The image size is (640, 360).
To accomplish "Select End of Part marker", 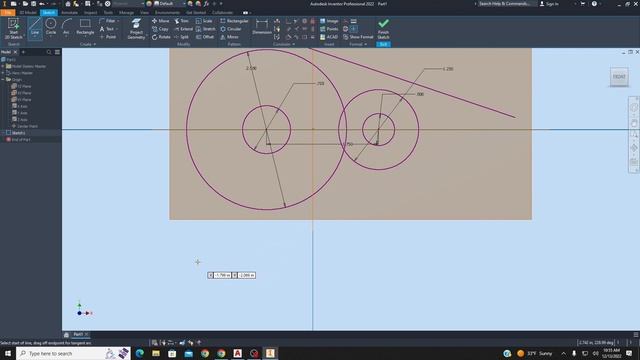I will coord(18,139).
